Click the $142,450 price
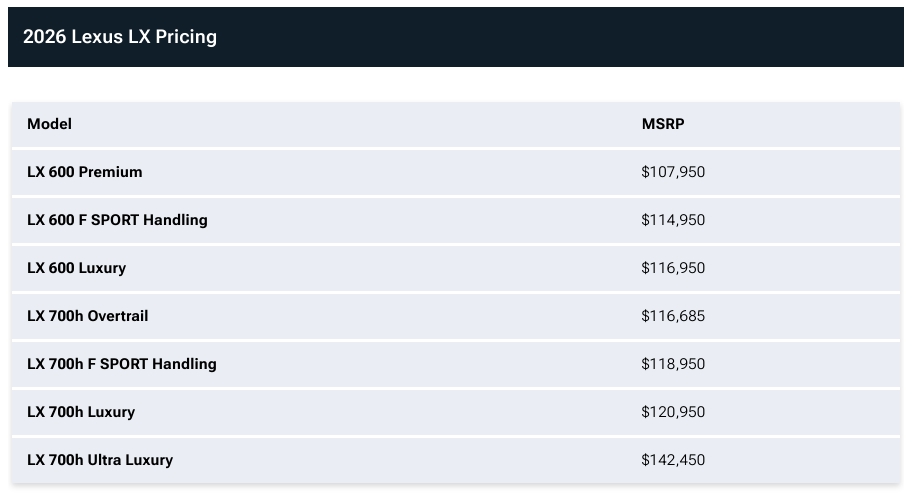This screenshot has height=500, width=912. pos(673,460)
